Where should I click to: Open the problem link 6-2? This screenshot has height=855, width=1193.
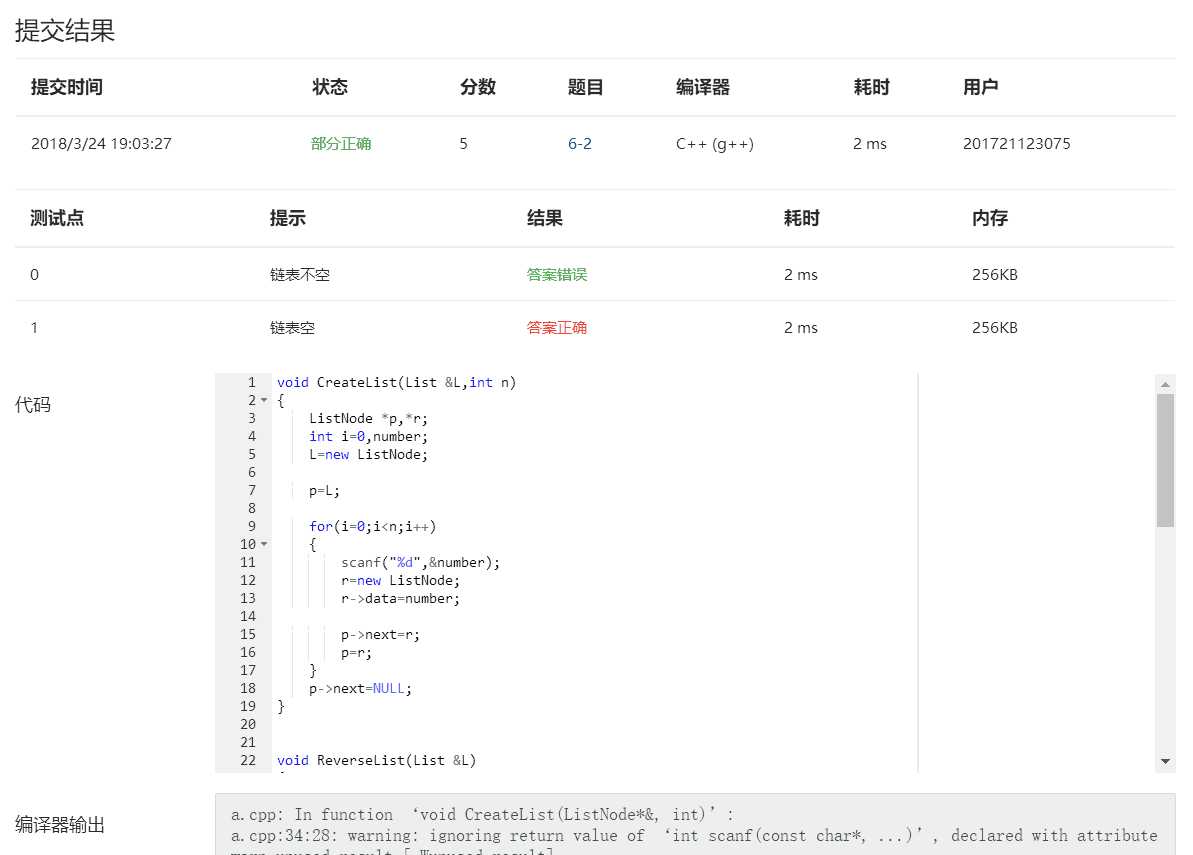[x=580, y=144]
